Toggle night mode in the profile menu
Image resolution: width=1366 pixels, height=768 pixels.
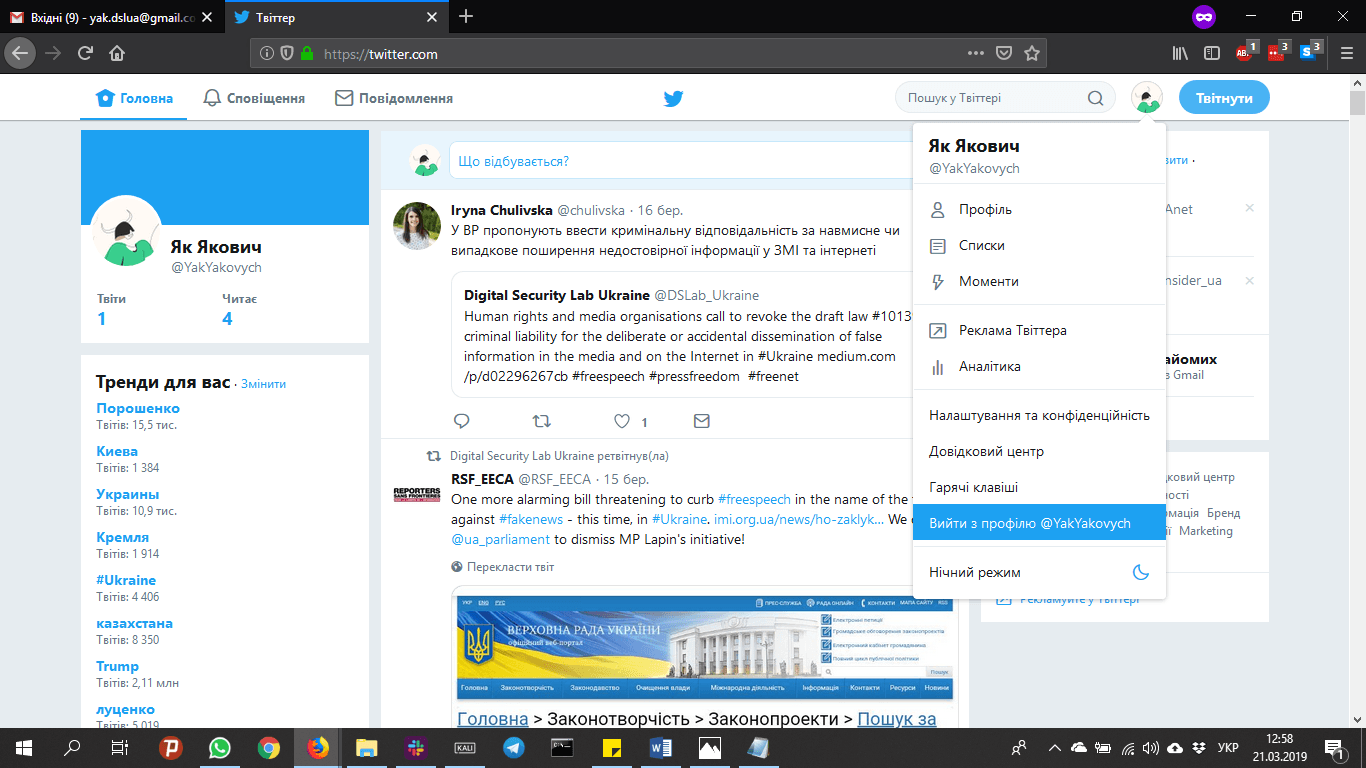1039,572
